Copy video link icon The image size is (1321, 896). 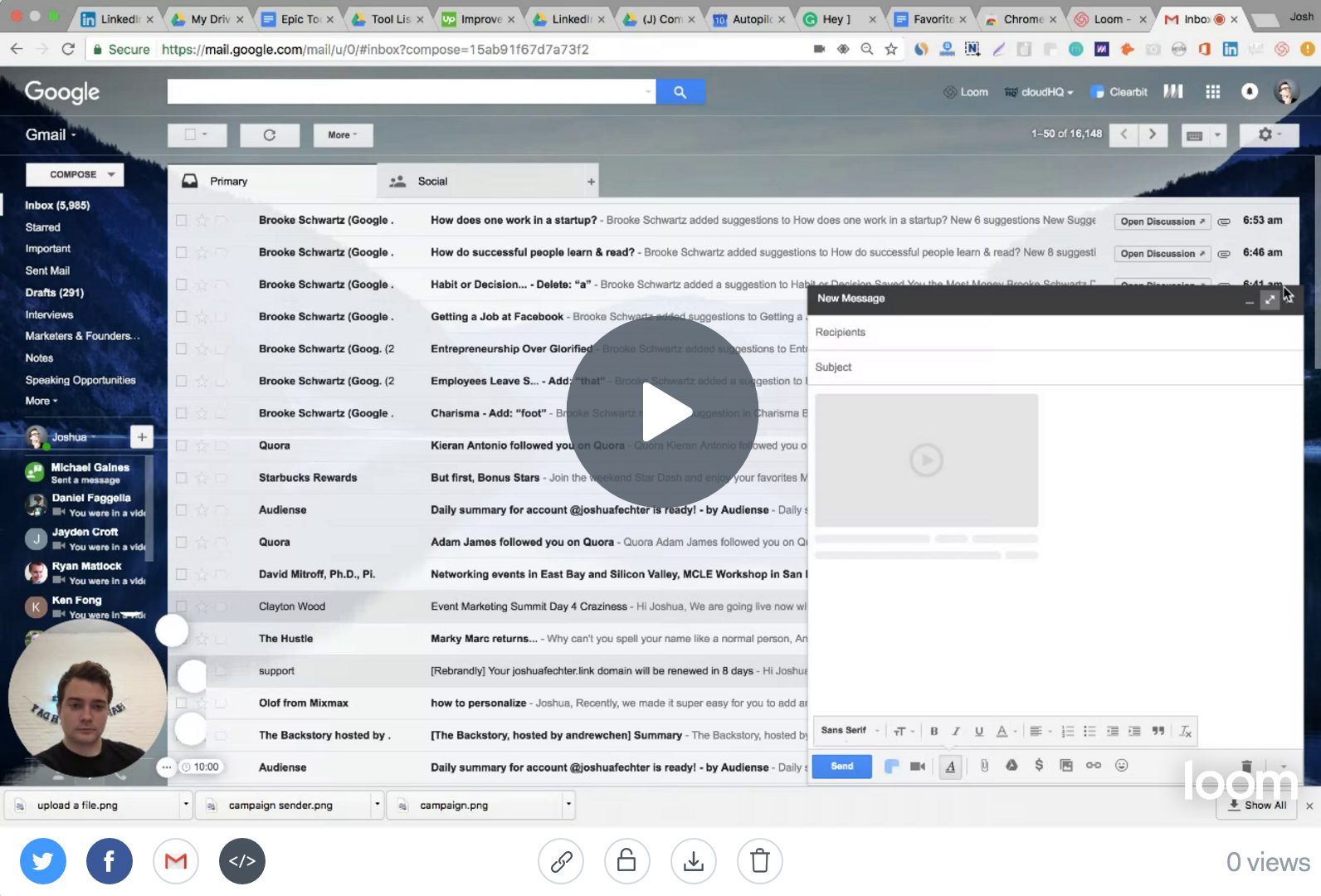[561, 861]
